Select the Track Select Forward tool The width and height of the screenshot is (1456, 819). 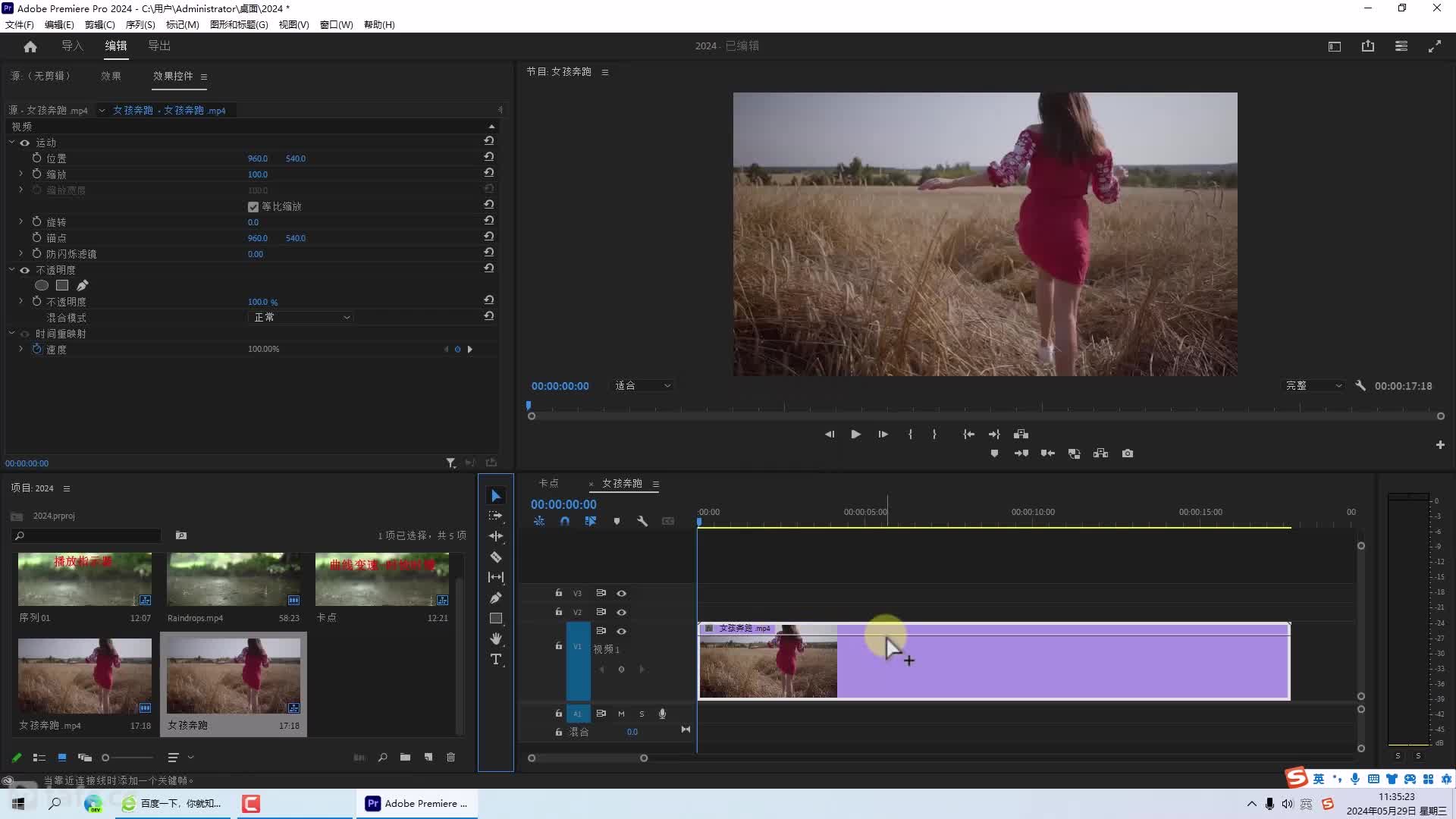click(x=496, y=516)
